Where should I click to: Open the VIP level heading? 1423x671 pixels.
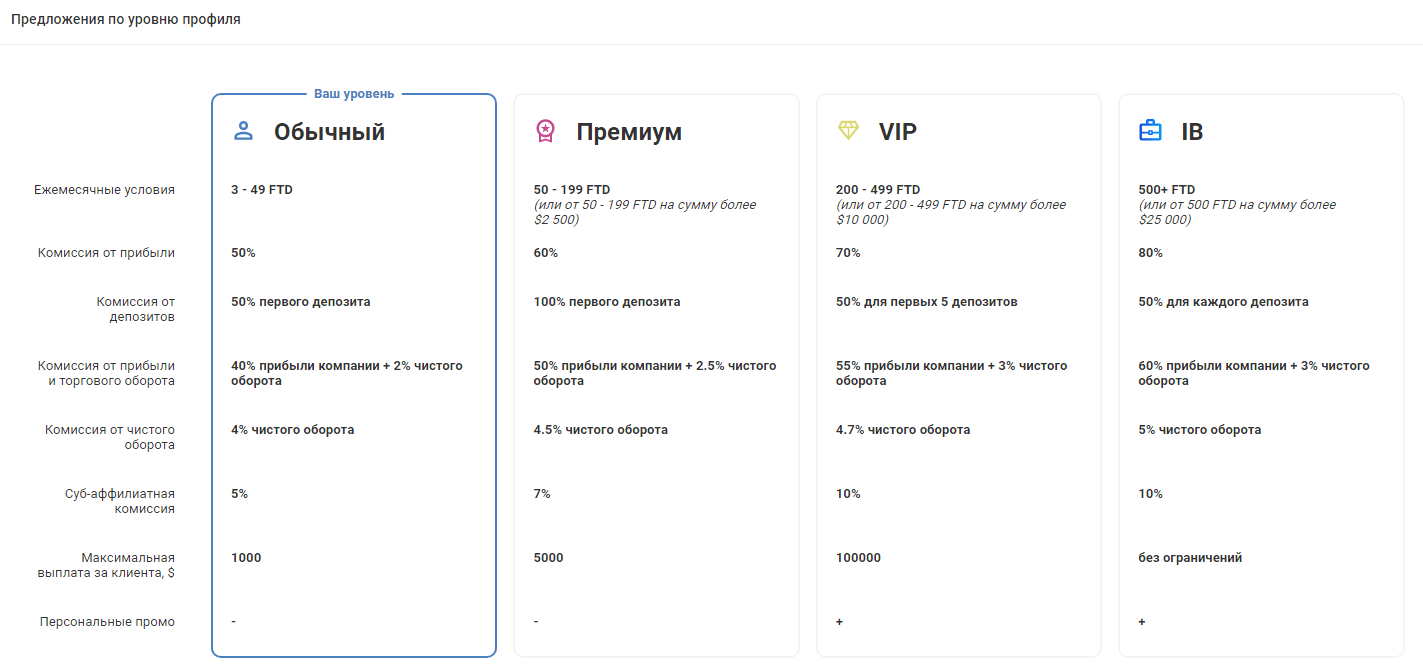[x=898, y=132]
